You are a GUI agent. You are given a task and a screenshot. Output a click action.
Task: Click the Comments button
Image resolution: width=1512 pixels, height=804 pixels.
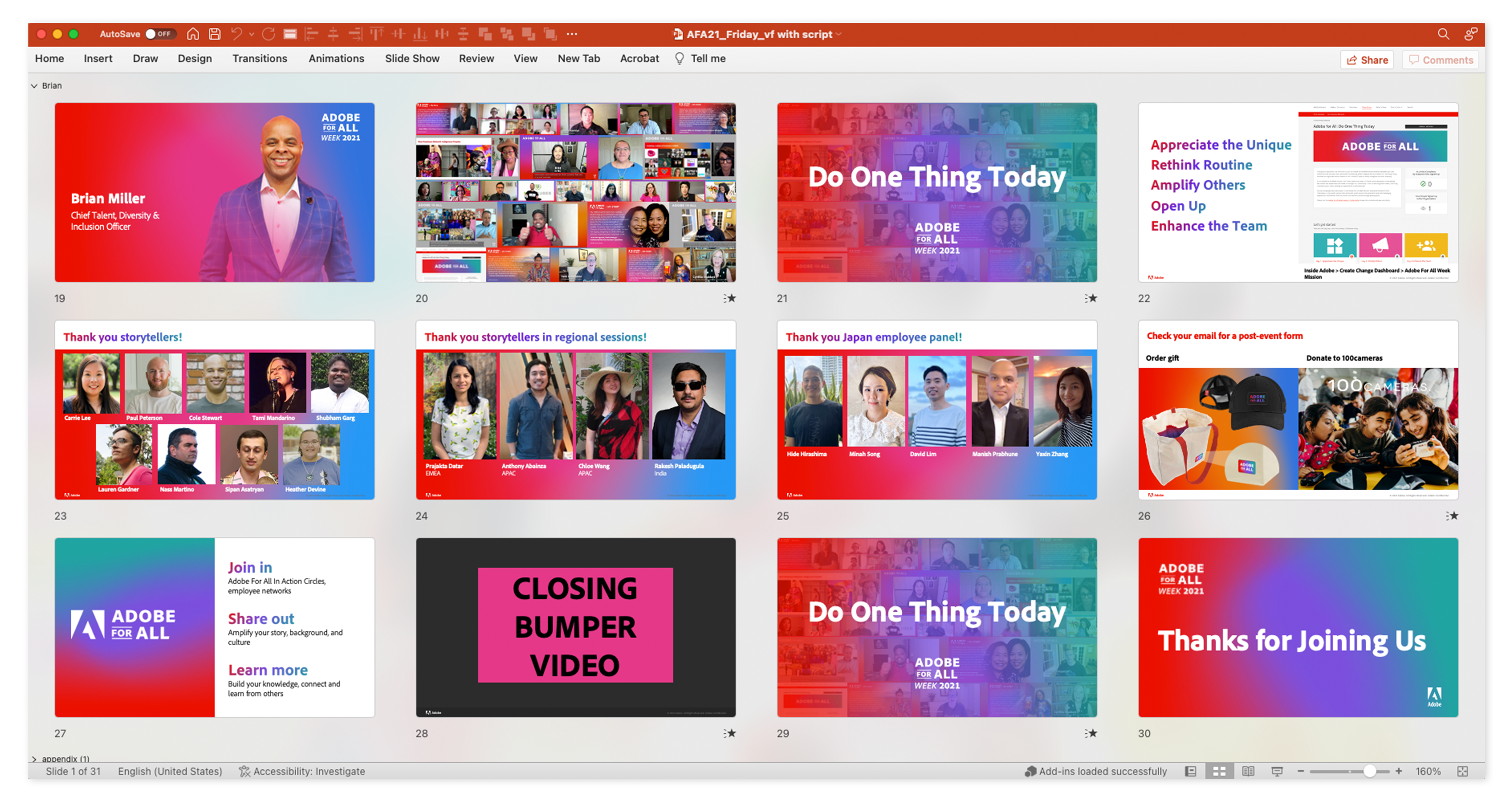point(1440,60)
